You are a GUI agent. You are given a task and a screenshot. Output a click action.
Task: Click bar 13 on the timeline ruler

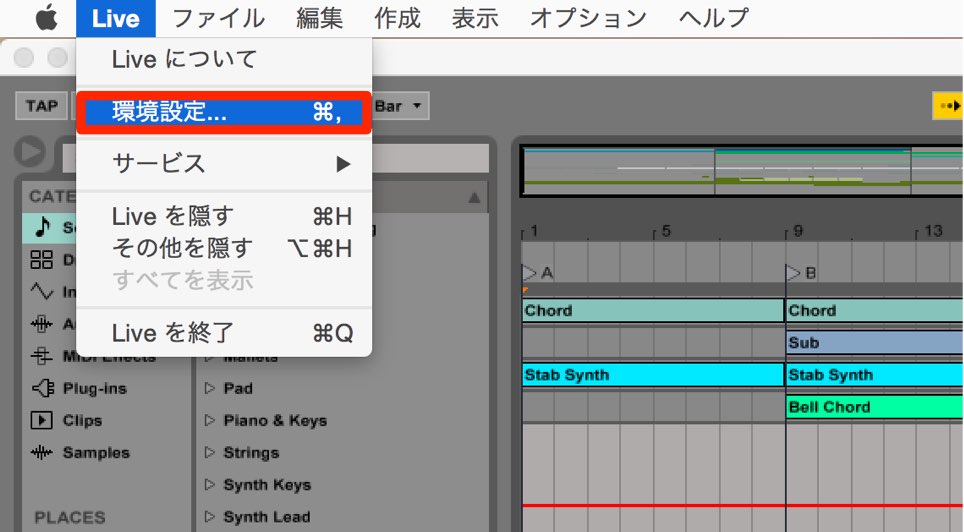933,231
